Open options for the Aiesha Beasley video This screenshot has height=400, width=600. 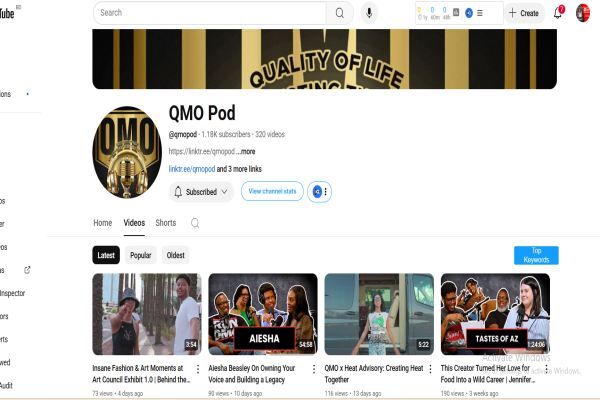314,369
